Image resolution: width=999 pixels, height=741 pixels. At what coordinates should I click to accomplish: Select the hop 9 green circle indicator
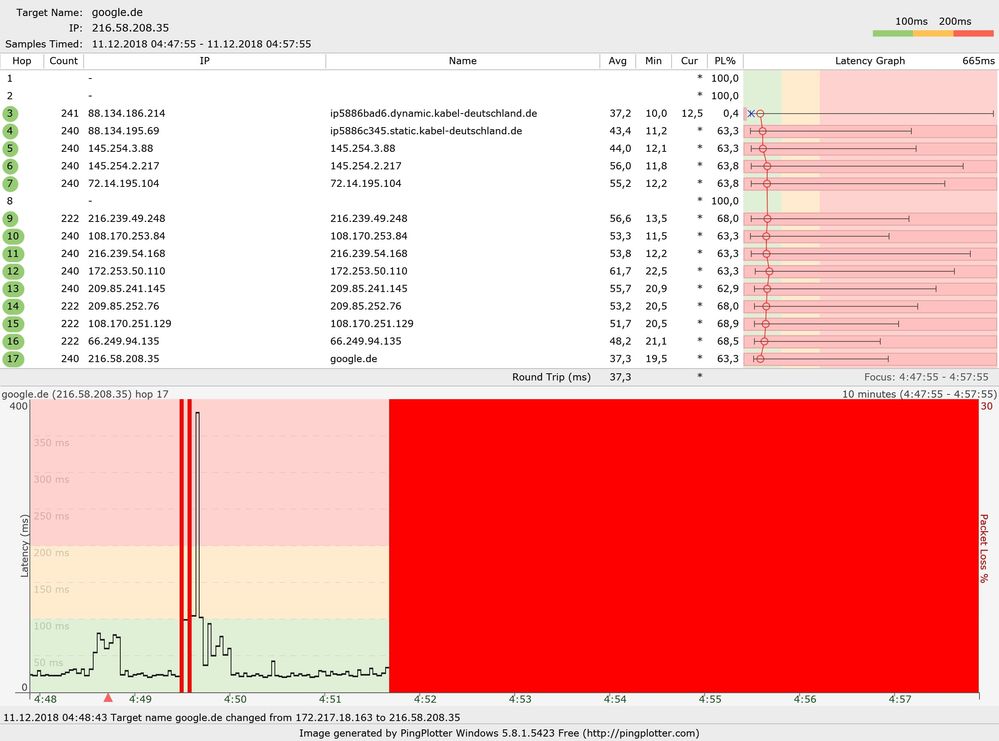tap(10, 218)
